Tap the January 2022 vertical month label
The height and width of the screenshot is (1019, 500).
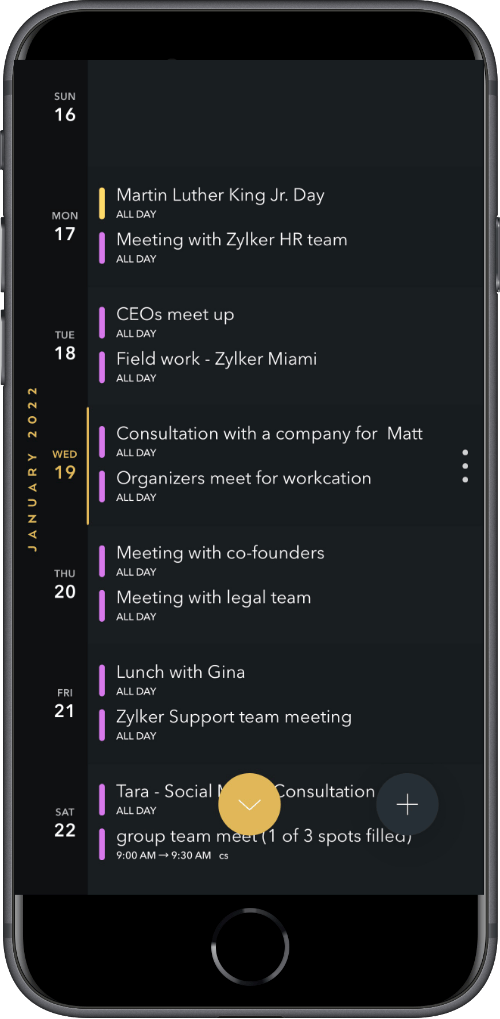pyautogui.click(x=33, y=469)
